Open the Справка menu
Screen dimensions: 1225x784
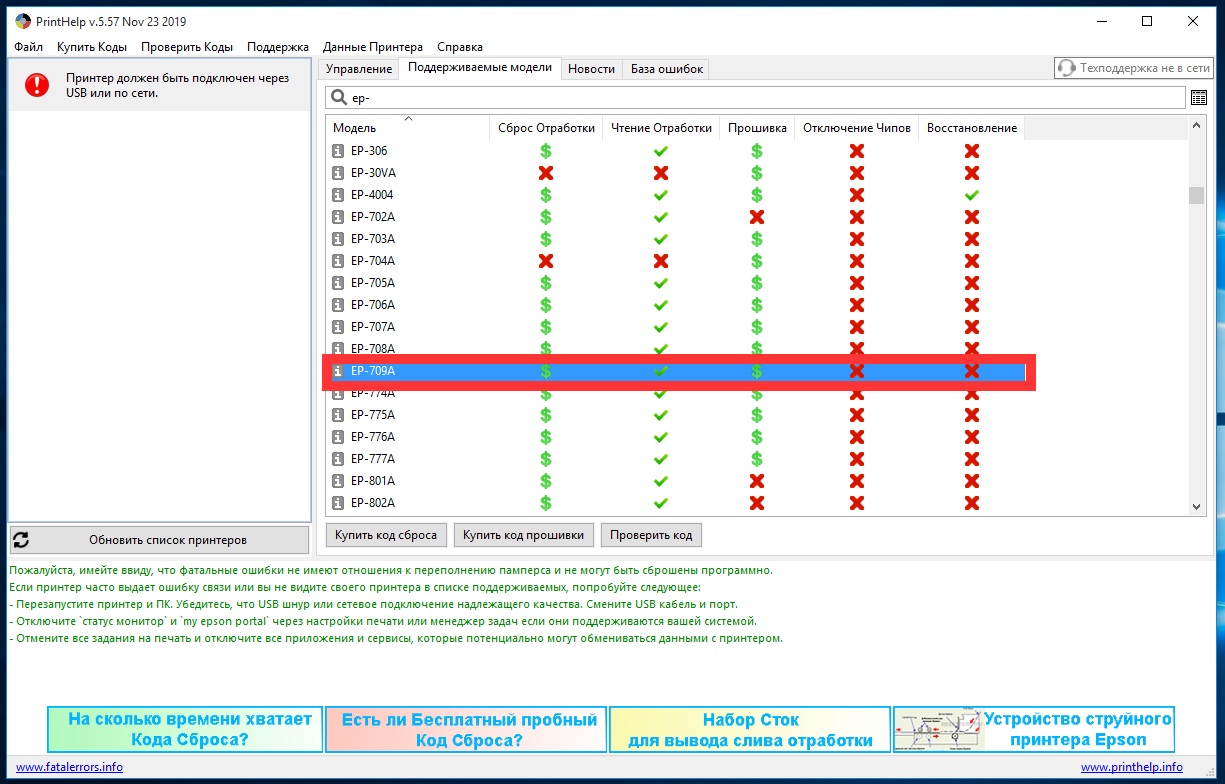(460, 47)
